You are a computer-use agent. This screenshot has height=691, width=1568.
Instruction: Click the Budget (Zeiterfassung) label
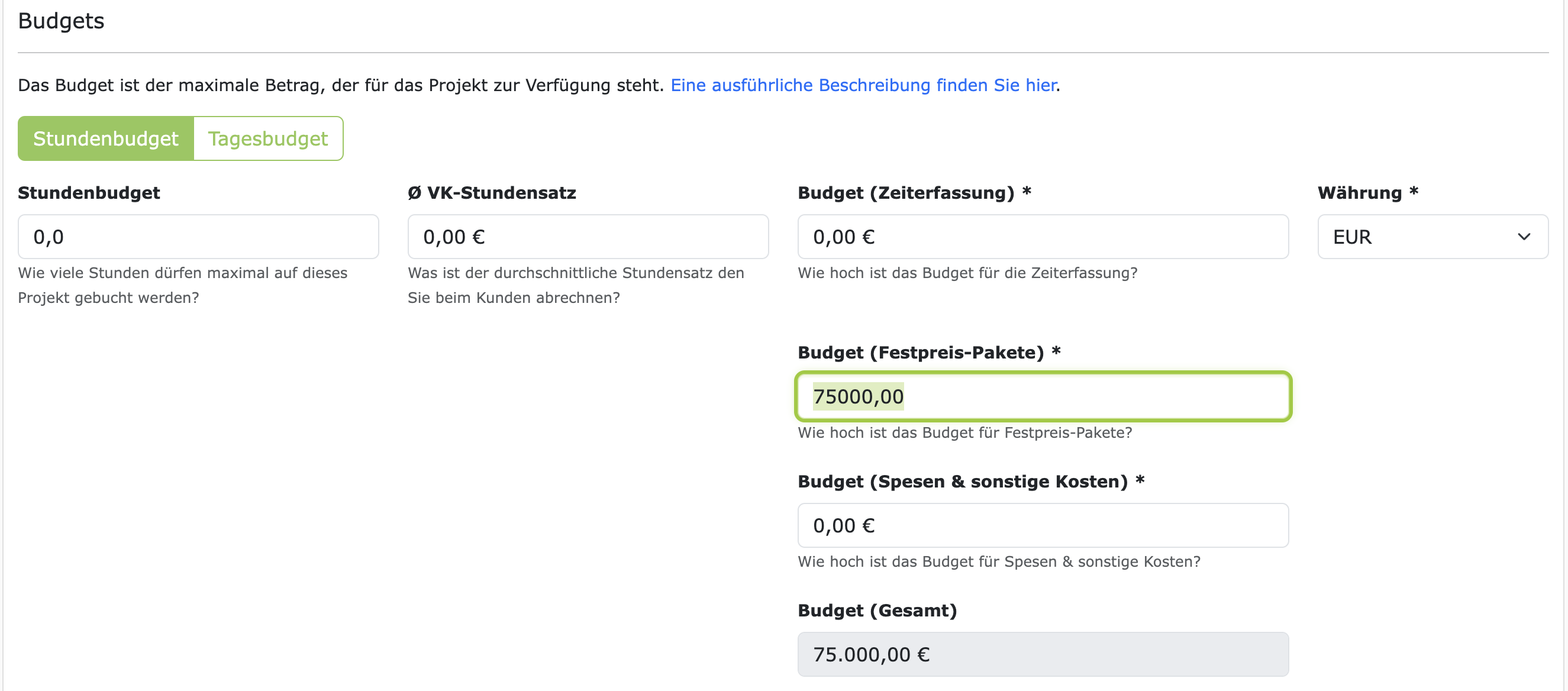(912, 192)
